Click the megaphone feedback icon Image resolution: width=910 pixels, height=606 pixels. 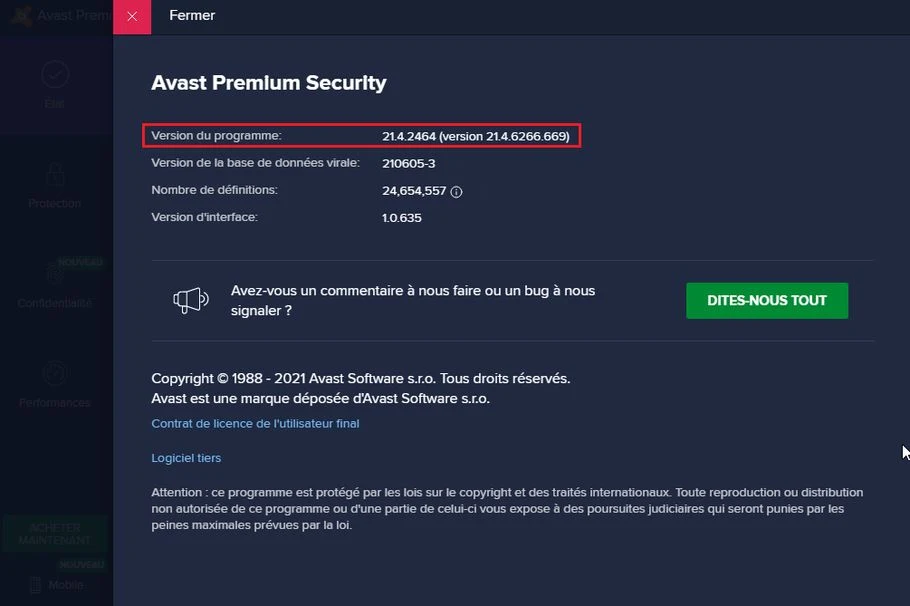pos(190,300)
